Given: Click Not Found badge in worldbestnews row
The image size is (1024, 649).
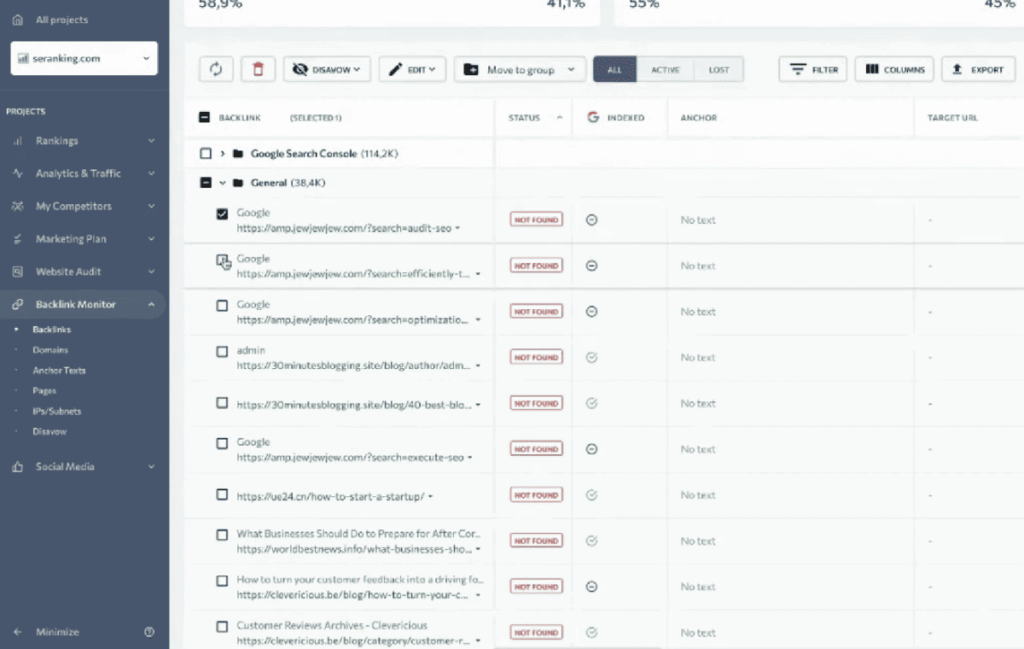Looking at the screenshot, I should (536, 541).
